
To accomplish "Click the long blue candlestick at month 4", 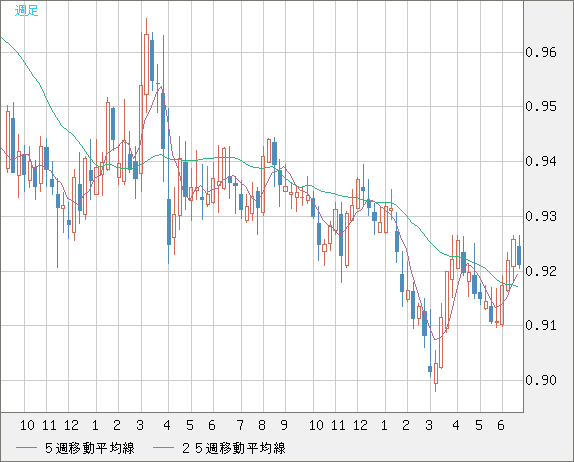I will pyautogui.click(x=169, y=222).
